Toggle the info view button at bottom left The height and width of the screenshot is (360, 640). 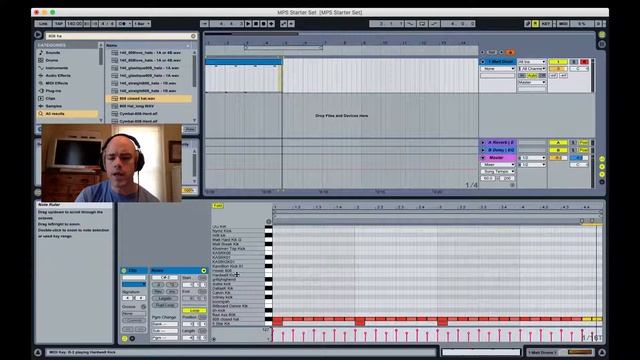[38, 352]
